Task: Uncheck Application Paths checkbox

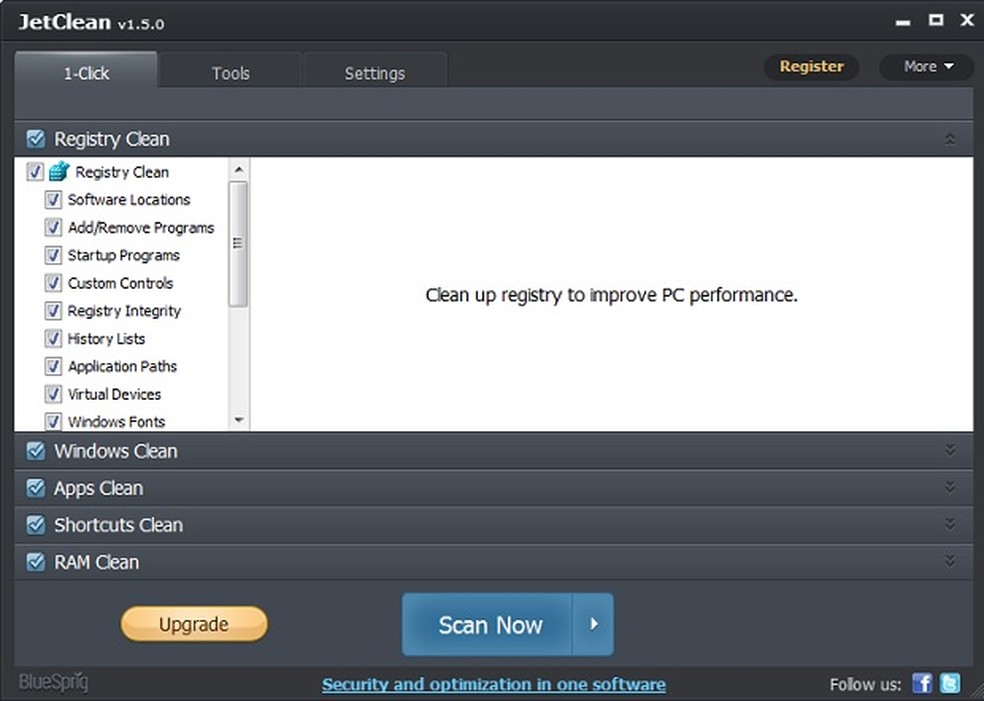Action: [x=53, y=366]
